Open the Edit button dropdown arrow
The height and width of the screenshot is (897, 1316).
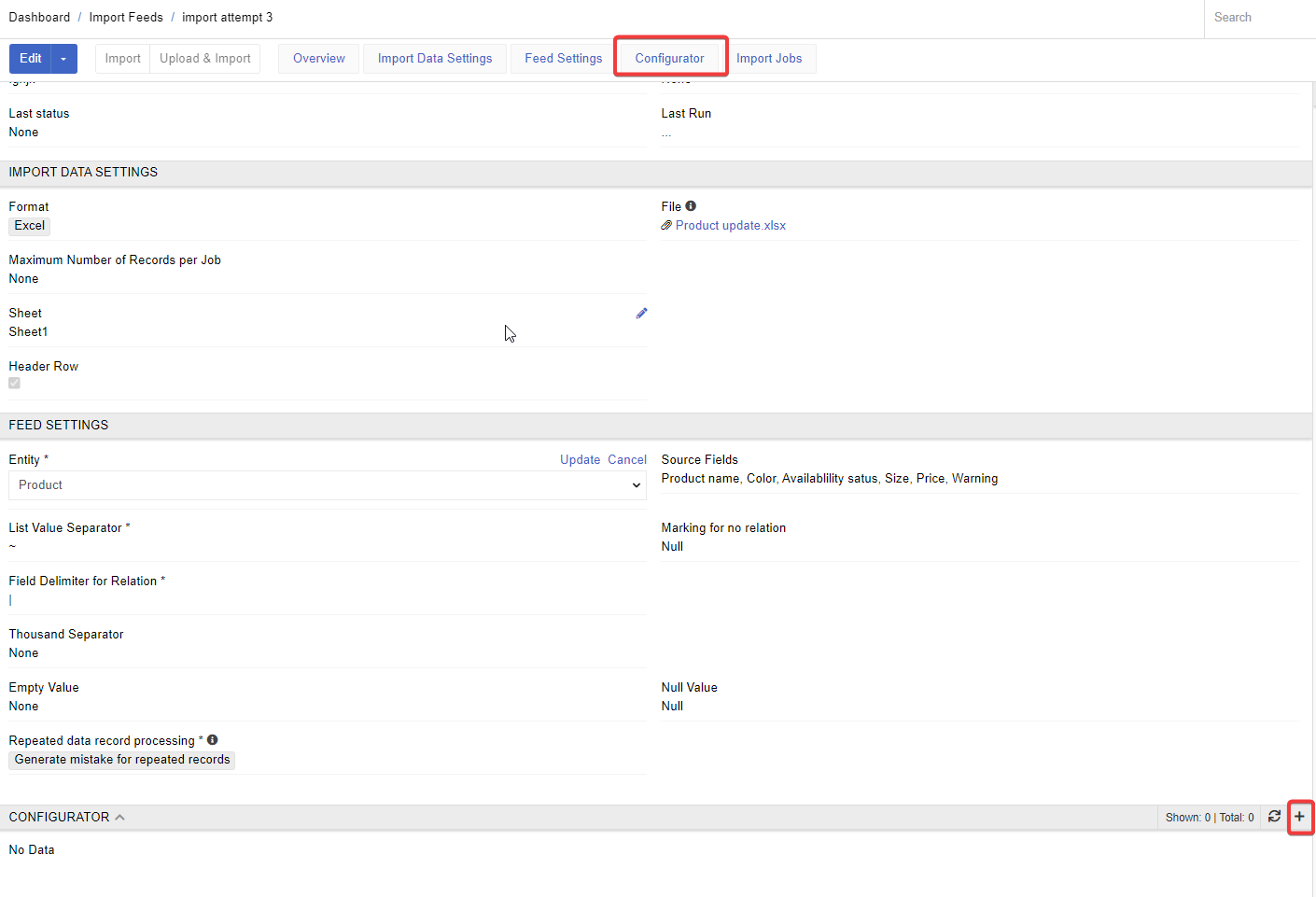[x=63, y=59]
